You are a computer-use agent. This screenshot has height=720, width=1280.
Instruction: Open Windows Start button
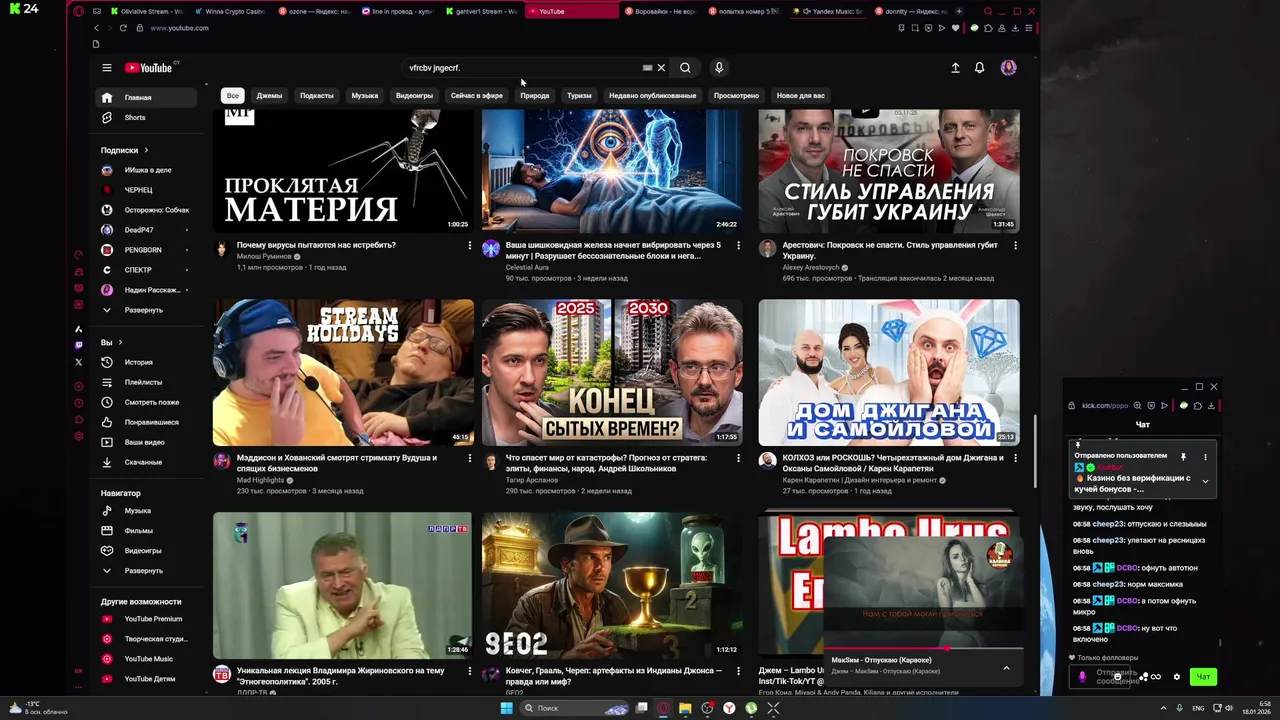point(507,708)
